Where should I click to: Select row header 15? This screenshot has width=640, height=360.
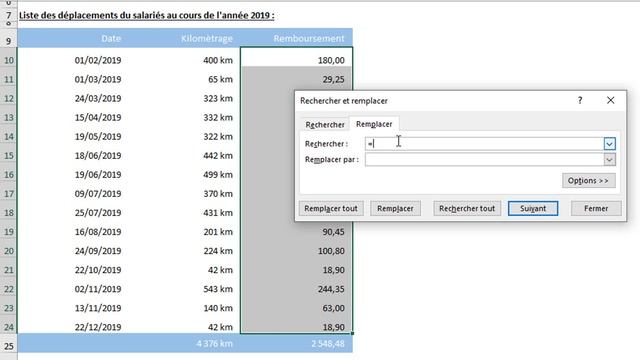tap(9, 156)
